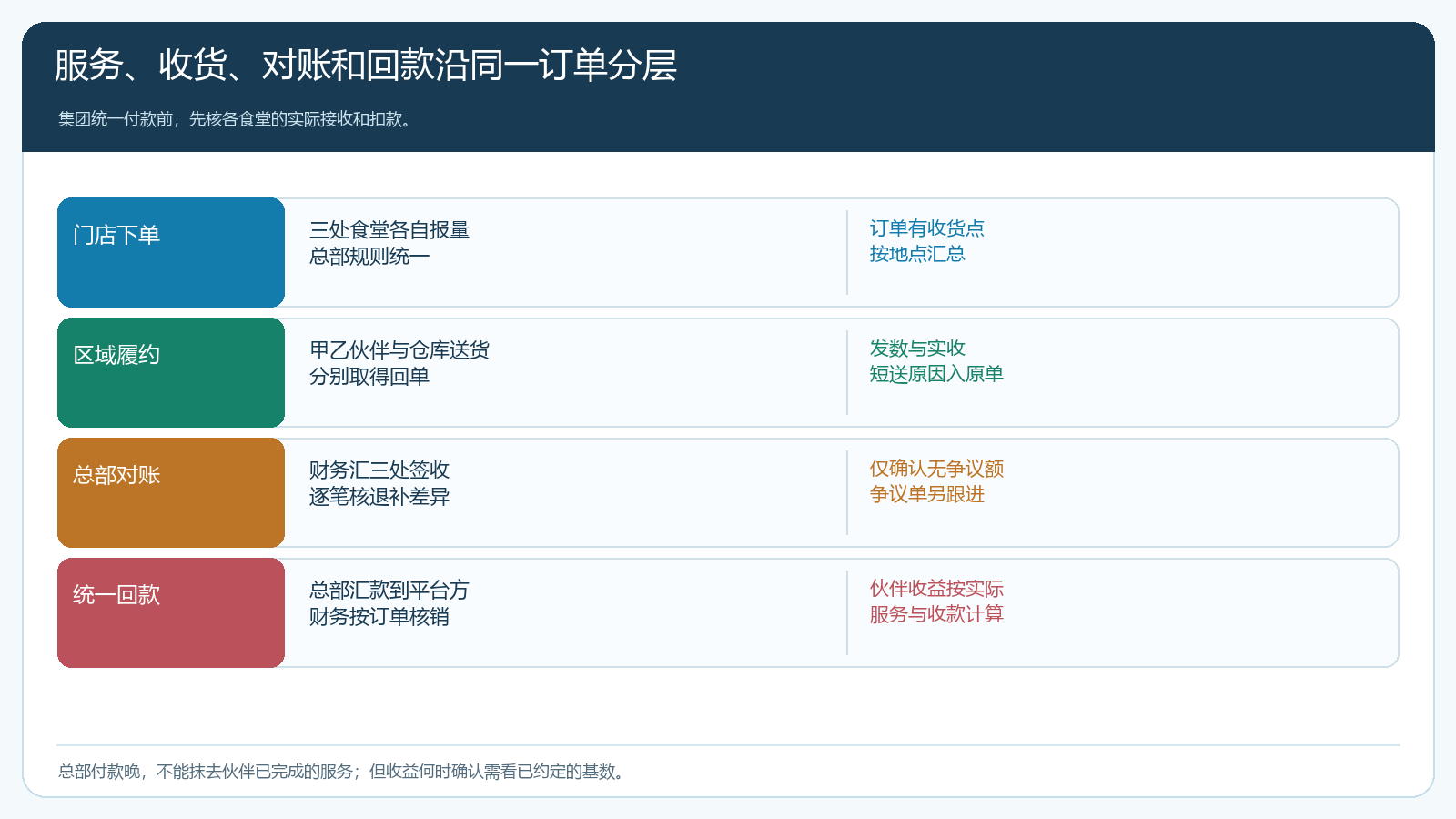This screenshot has height=819, width=1456.
Task: Select the text 总部汇款到平台方
Action: coord(389,591)
